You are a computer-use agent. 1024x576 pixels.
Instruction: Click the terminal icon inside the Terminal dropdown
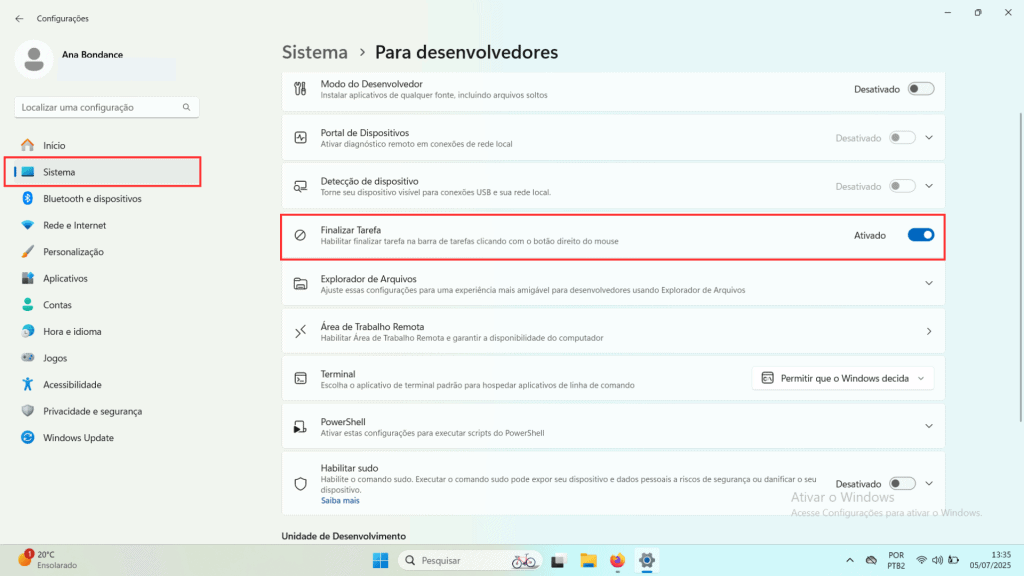(767, 378)
